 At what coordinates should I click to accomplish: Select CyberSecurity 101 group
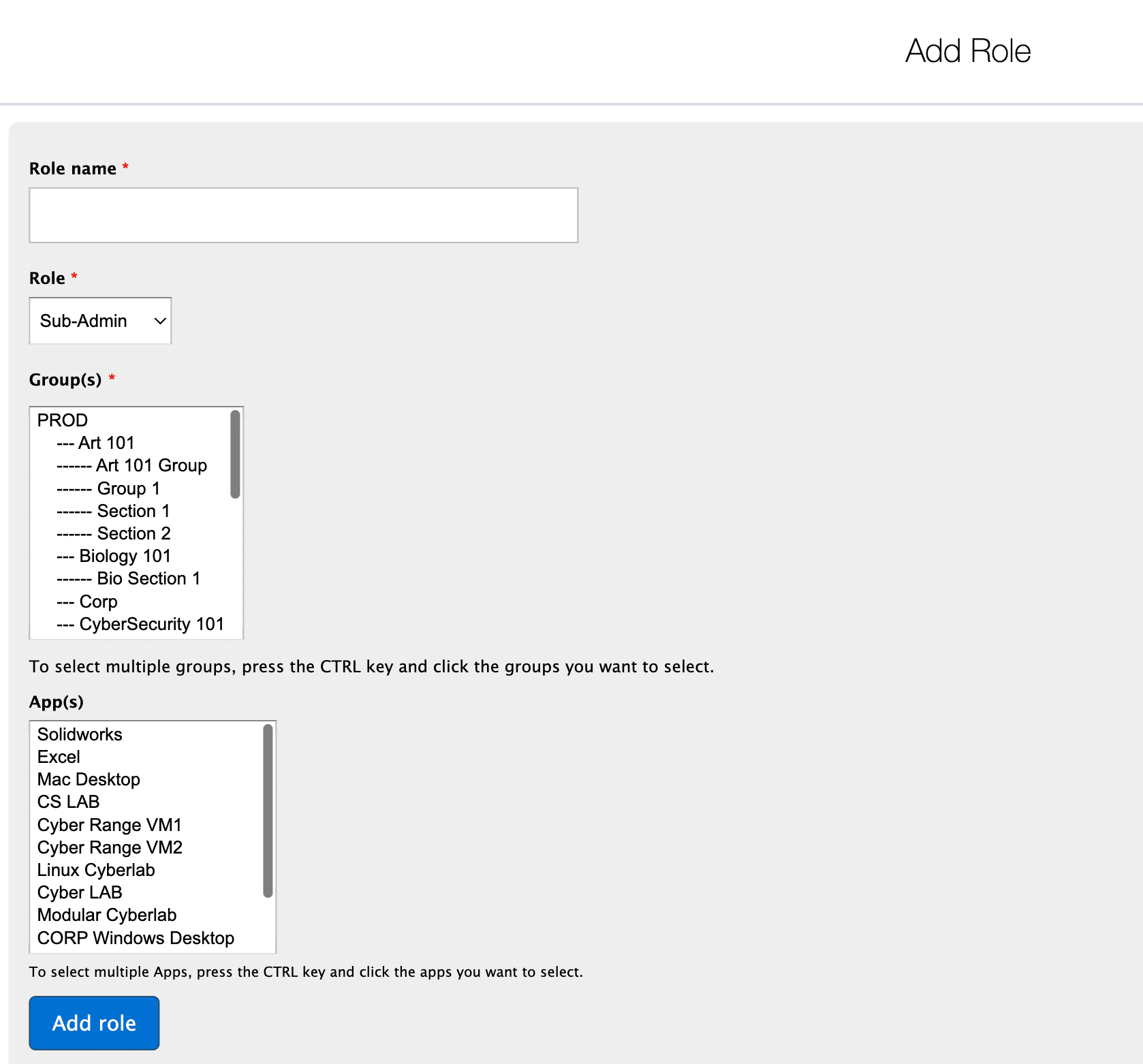pos(151,624)
